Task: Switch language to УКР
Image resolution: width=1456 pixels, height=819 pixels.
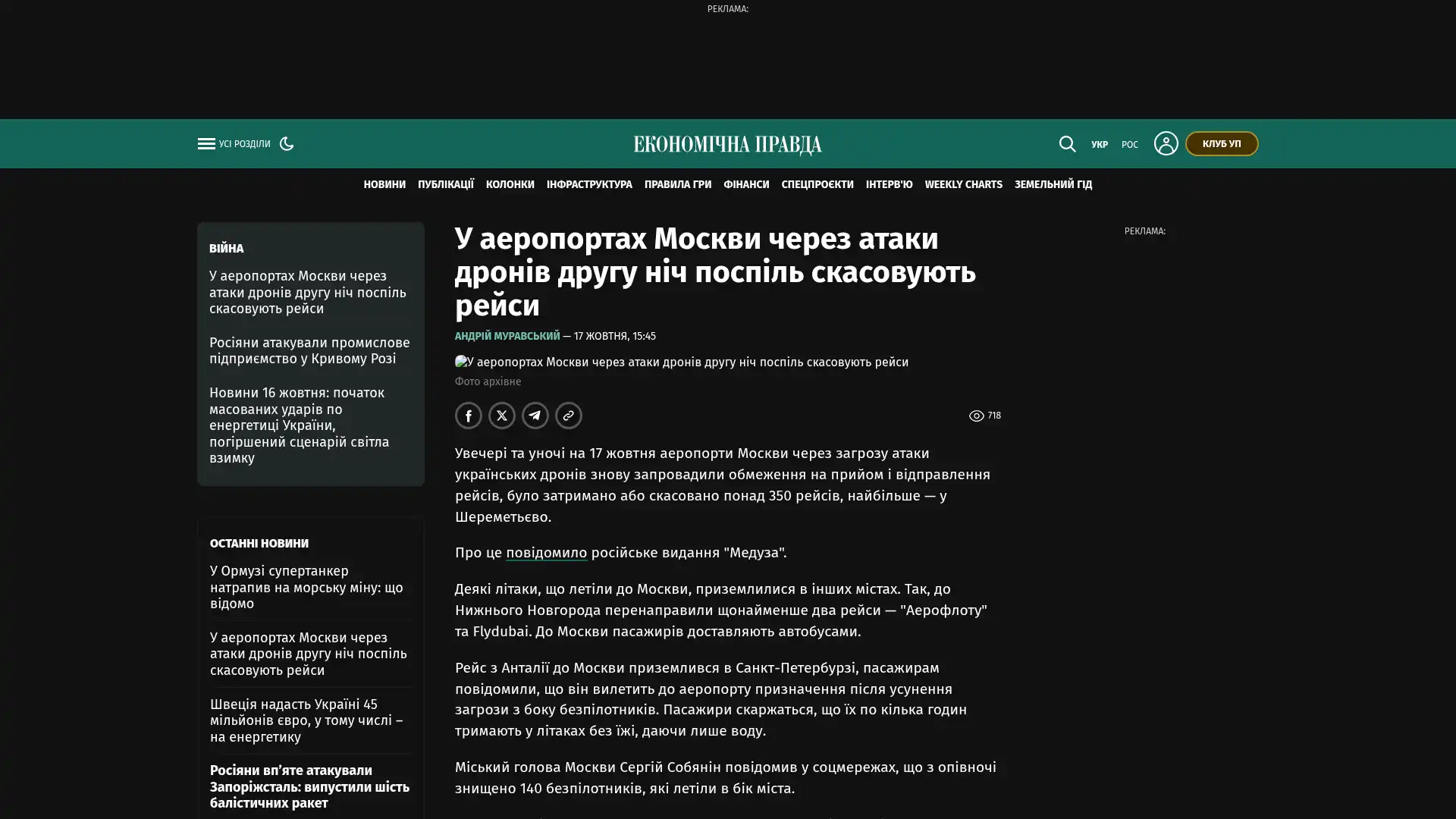Action: pos(1100,145)
